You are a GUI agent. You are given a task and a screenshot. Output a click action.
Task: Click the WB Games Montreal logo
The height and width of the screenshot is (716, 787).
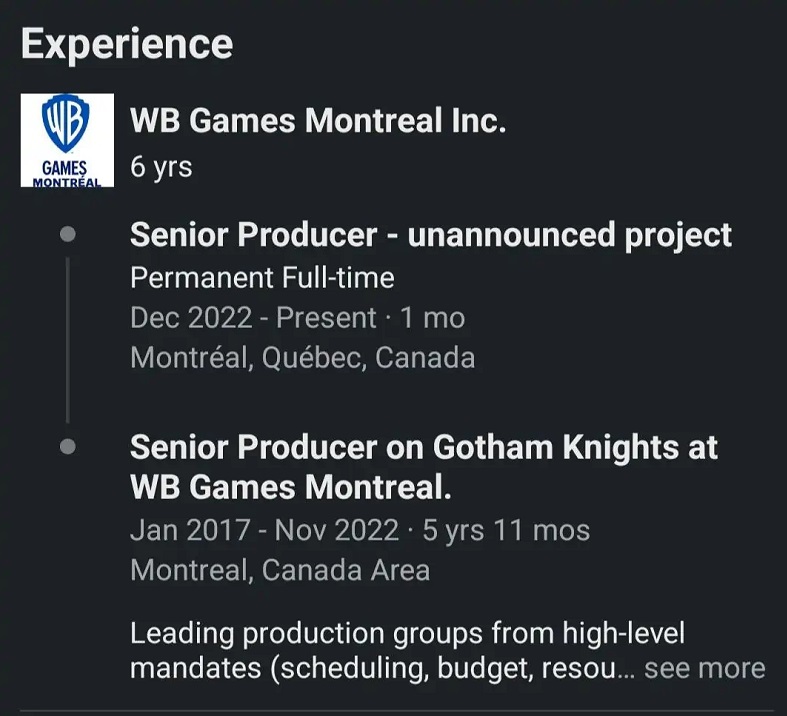point(67,140)
